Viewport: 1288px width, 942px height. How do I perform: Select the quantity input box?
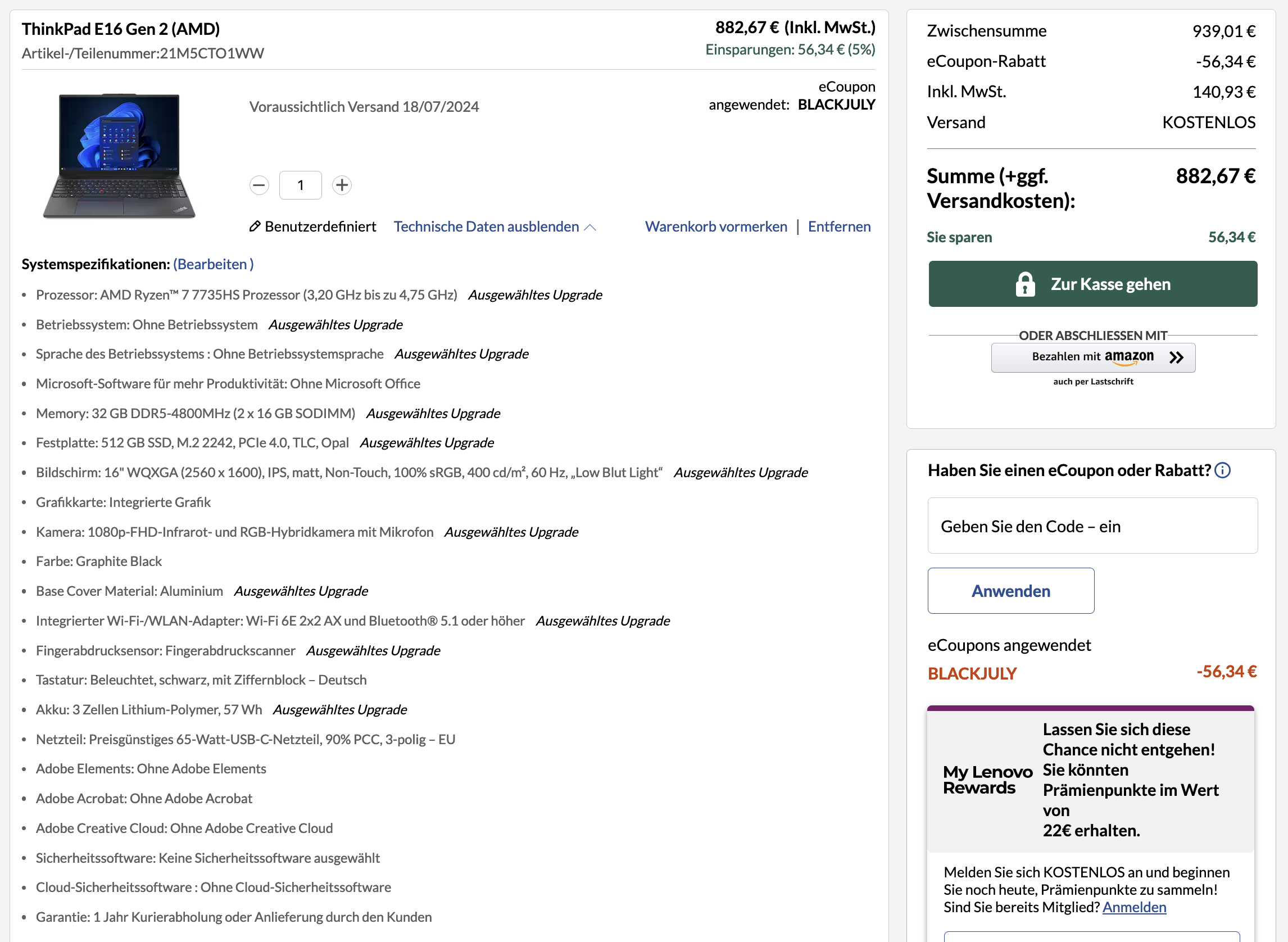pyautogui.click(x=300, y=185)
